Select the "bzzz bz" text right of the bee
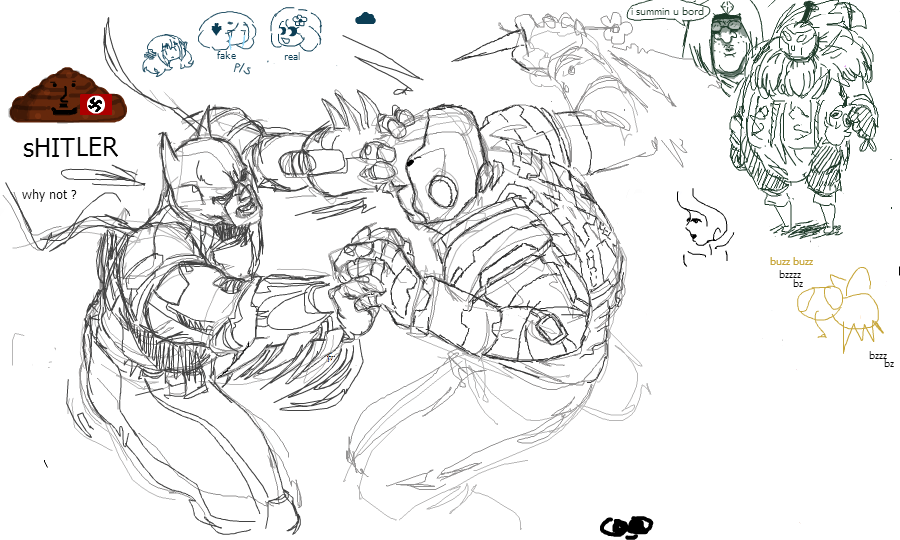Viewport: 900px width, 540px height. pyautogui.click(x=880, y=359)
